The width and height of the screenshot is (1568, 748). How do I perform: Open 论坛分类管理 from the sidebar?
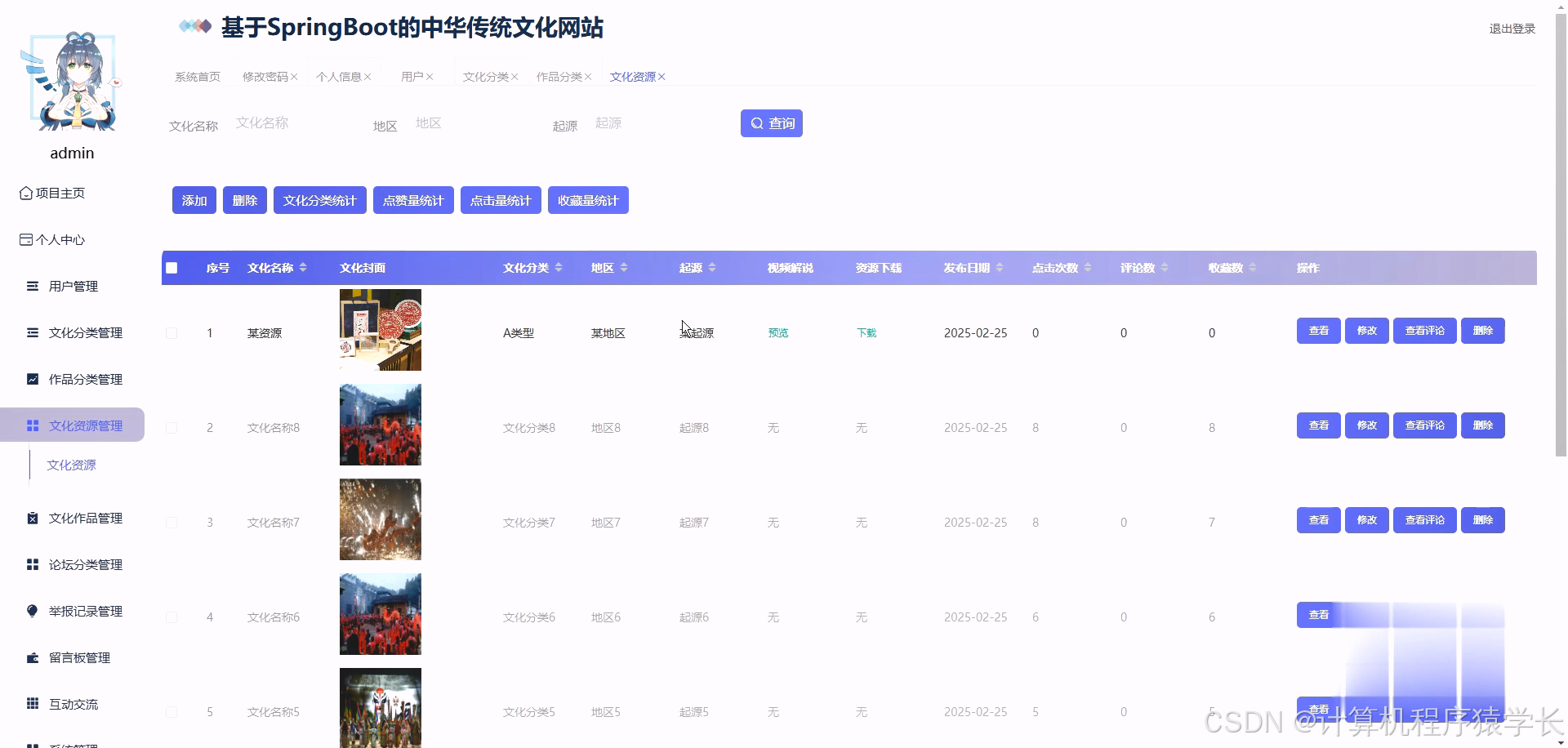click(x=85, y=564)
